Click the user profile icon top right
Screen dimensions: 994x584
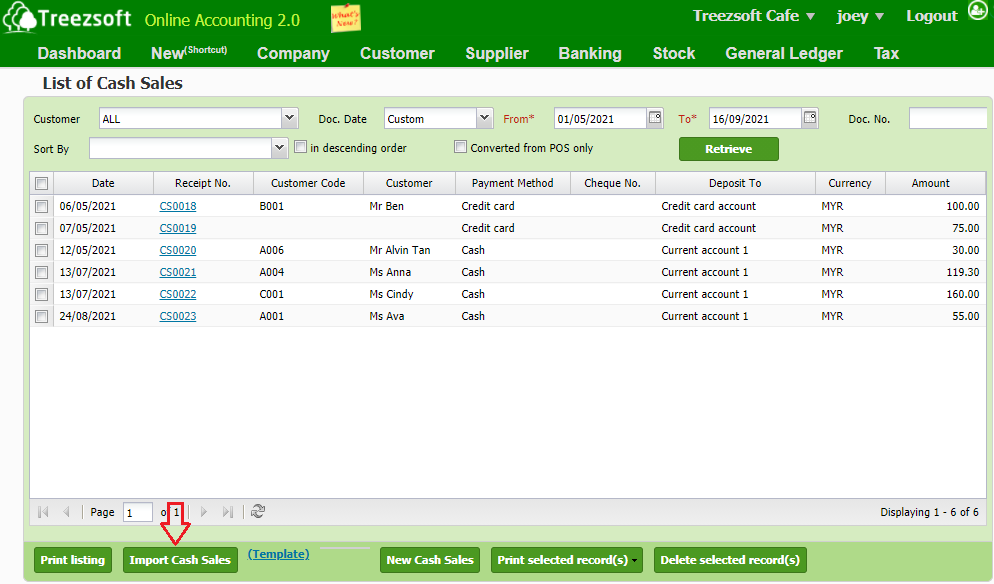coord(977,12)
